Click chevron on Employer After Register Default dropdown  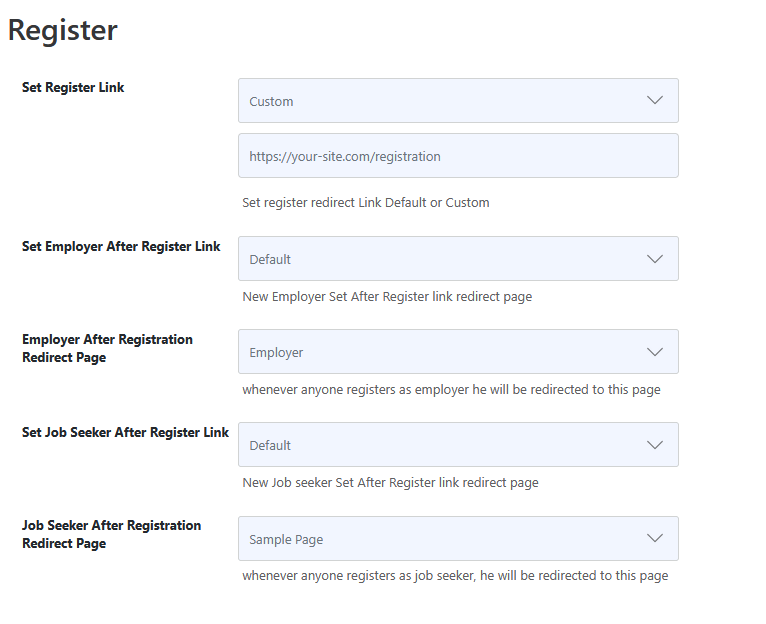(x=655, y=258)
